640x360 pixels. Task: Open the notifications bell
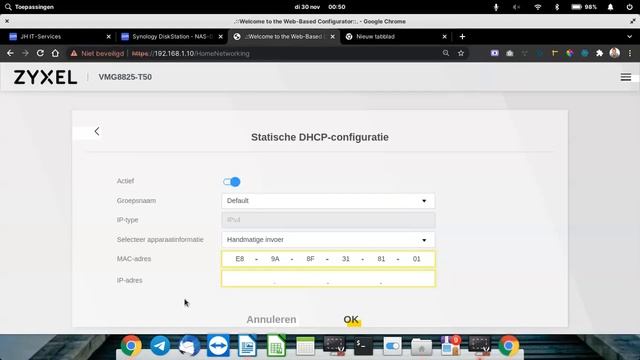pos(610,7)
